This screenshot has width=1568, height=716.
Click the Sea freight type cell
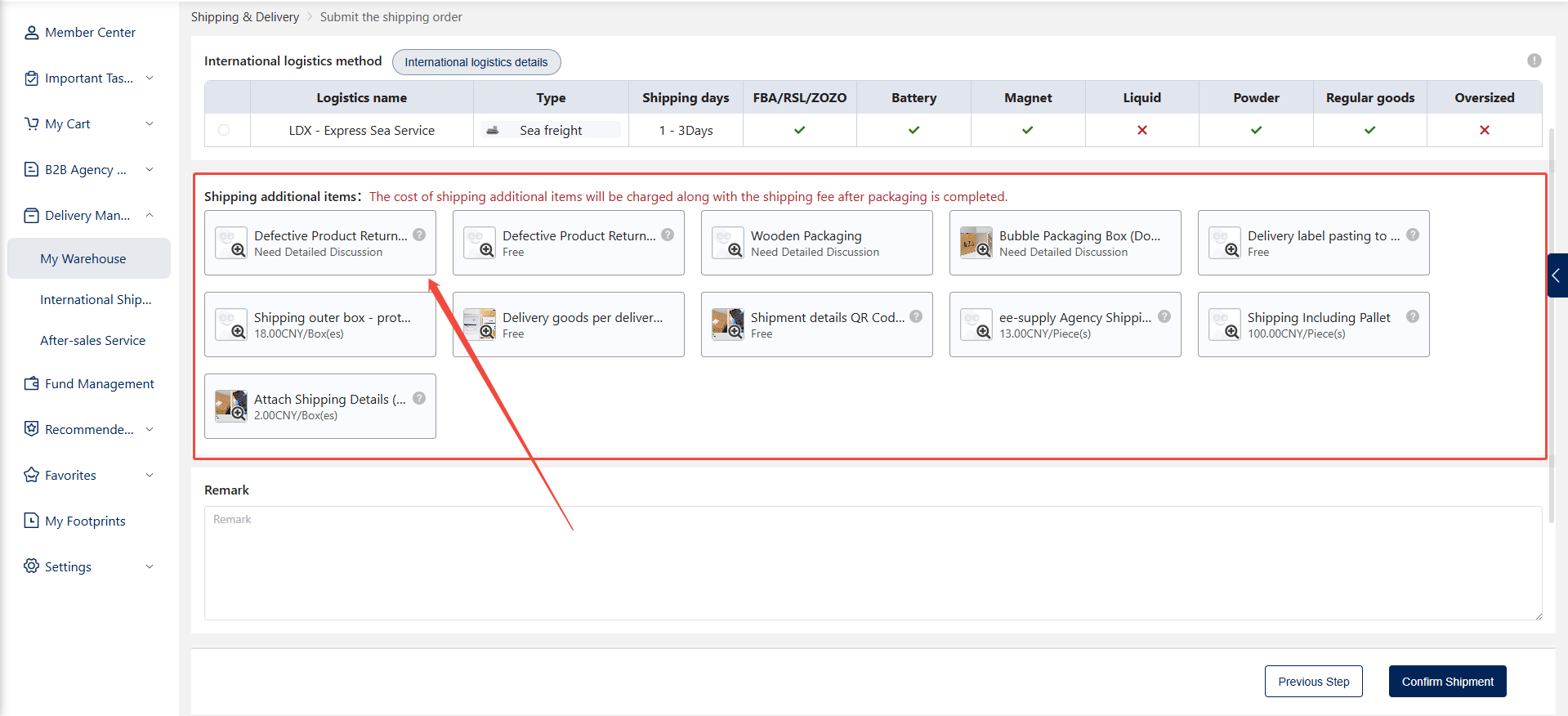click(551, 130)
